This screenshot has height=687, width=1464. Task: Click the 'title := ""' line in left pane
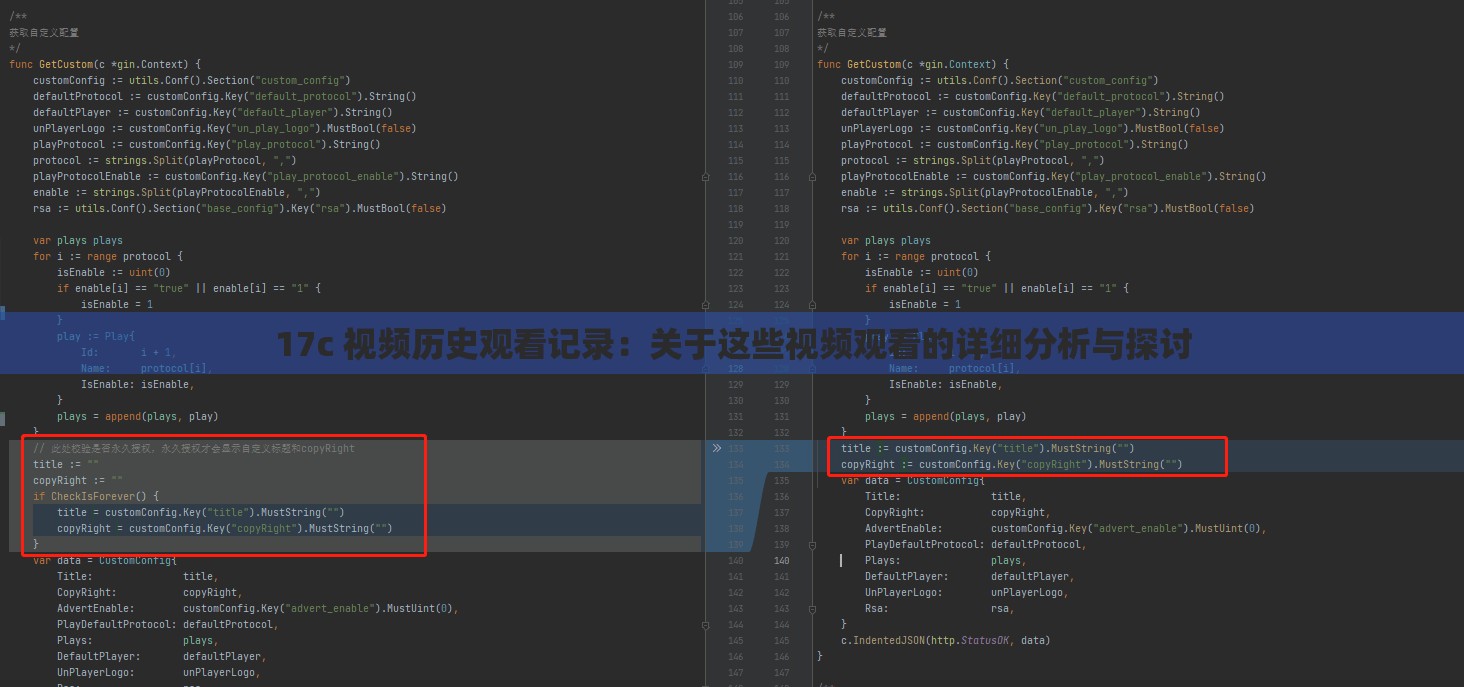[x=66, y=464]
